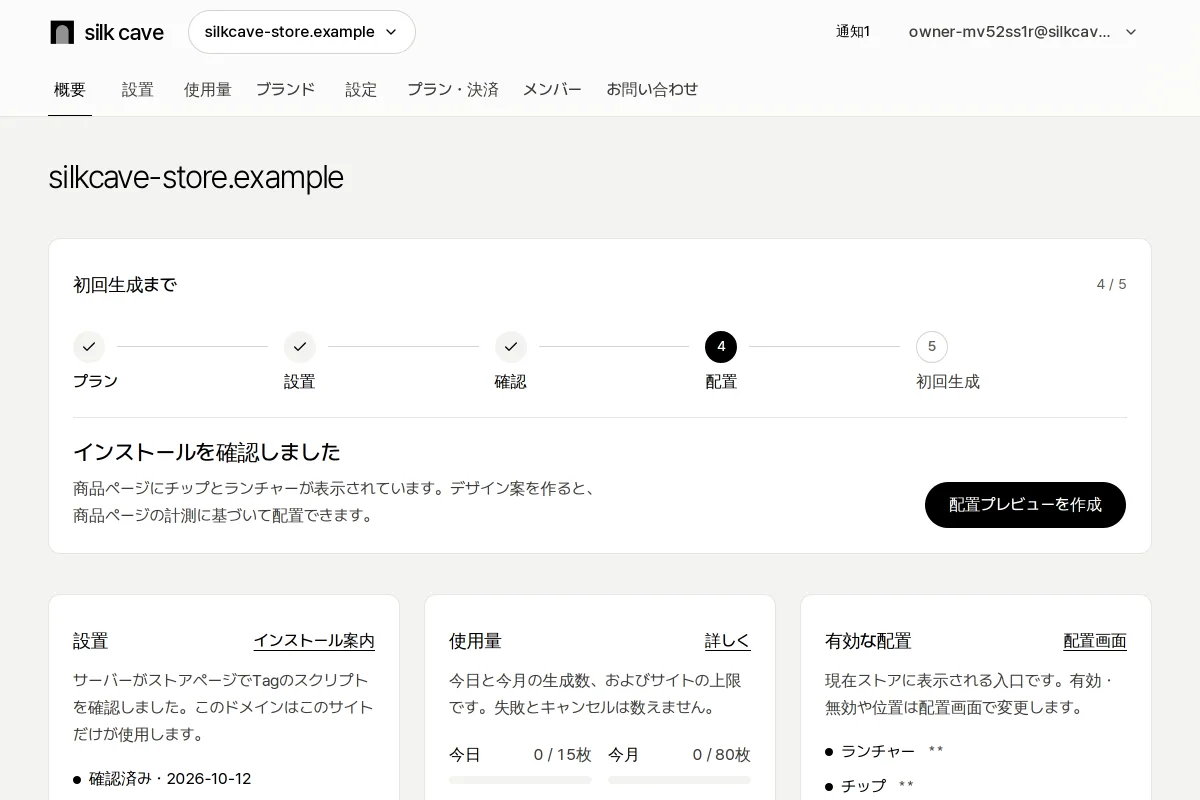Click the completed 設置 step checkmark
Viewport: 1200px width, 800px height.
tap(300, 347)
